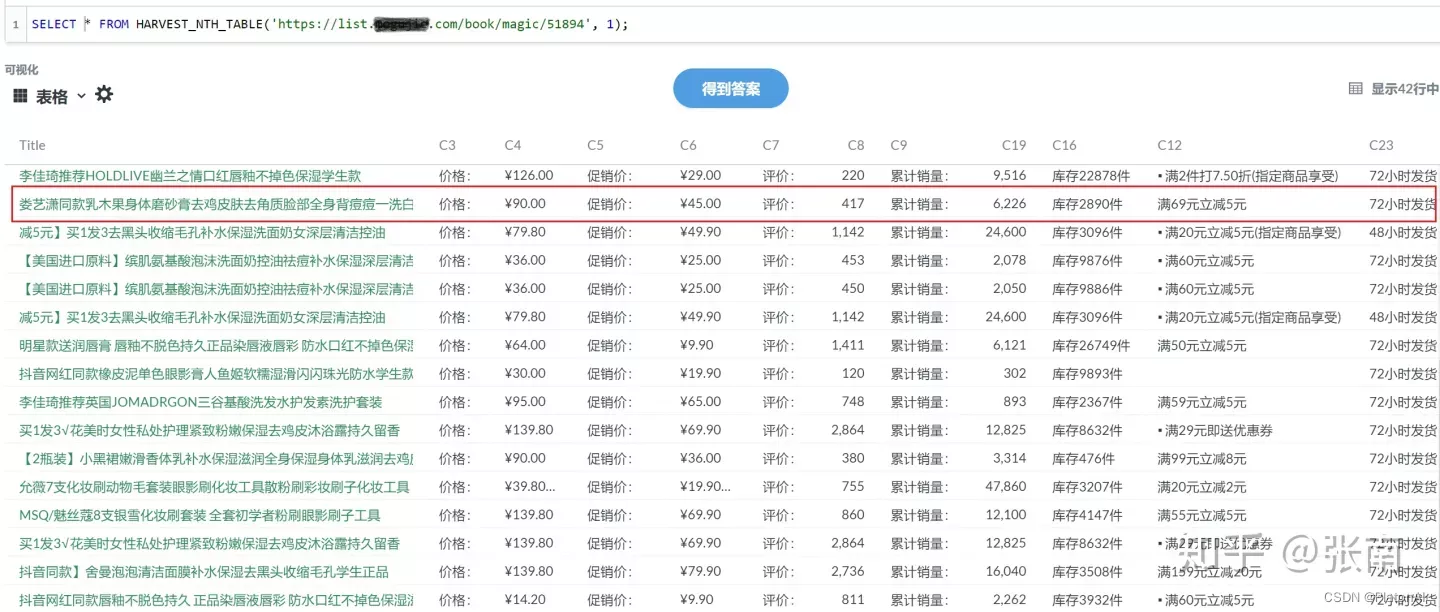Click the 库存2890件 stock cell

click(x=1087, y=203)
